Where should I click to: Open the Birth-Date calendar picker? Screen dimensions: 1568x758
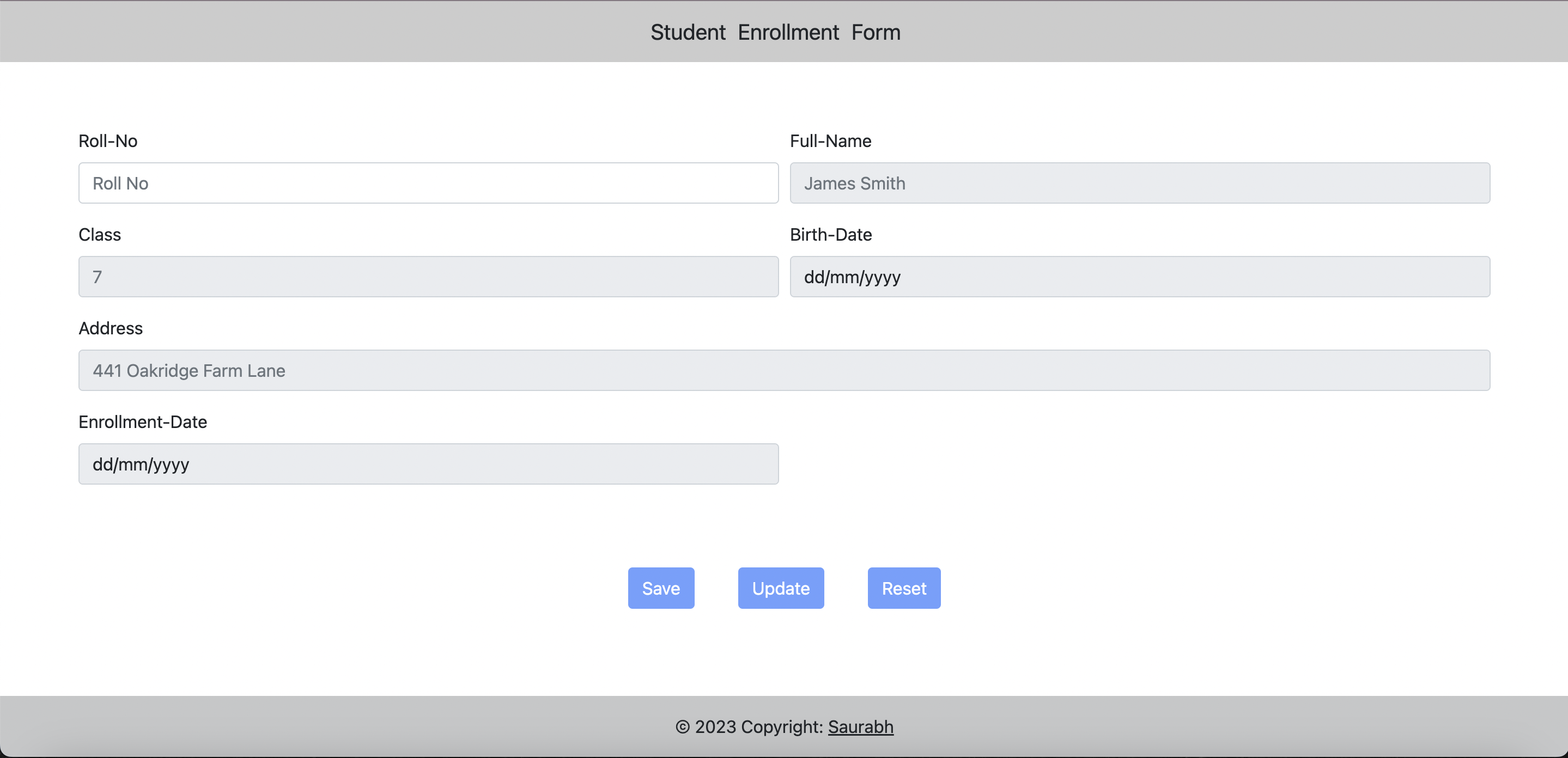point(1466,277)
